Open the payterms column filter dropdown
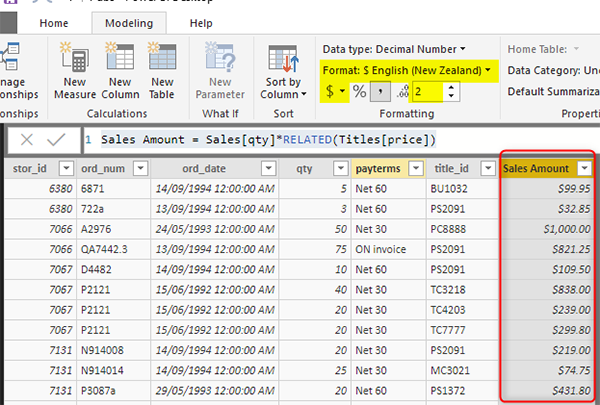 [416, 169]
